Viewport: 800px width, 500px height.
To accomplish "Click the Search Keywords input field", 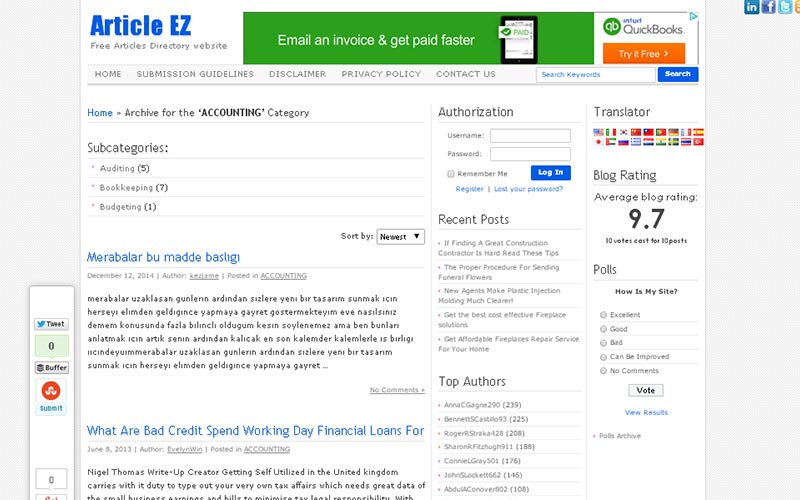I will tap(595, 74).
